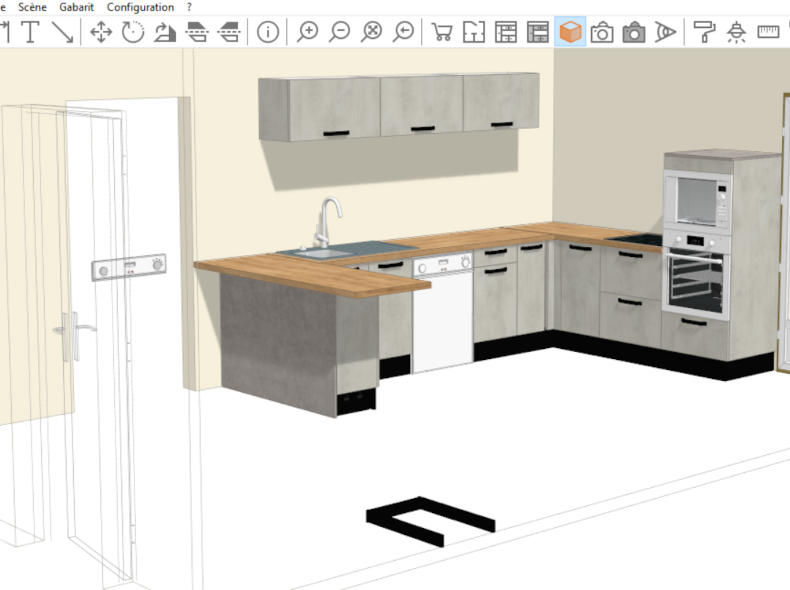Click the second, shaded elevation view icon
The image size is (790, 590).
pyautogui.click(x=538, y=32)
